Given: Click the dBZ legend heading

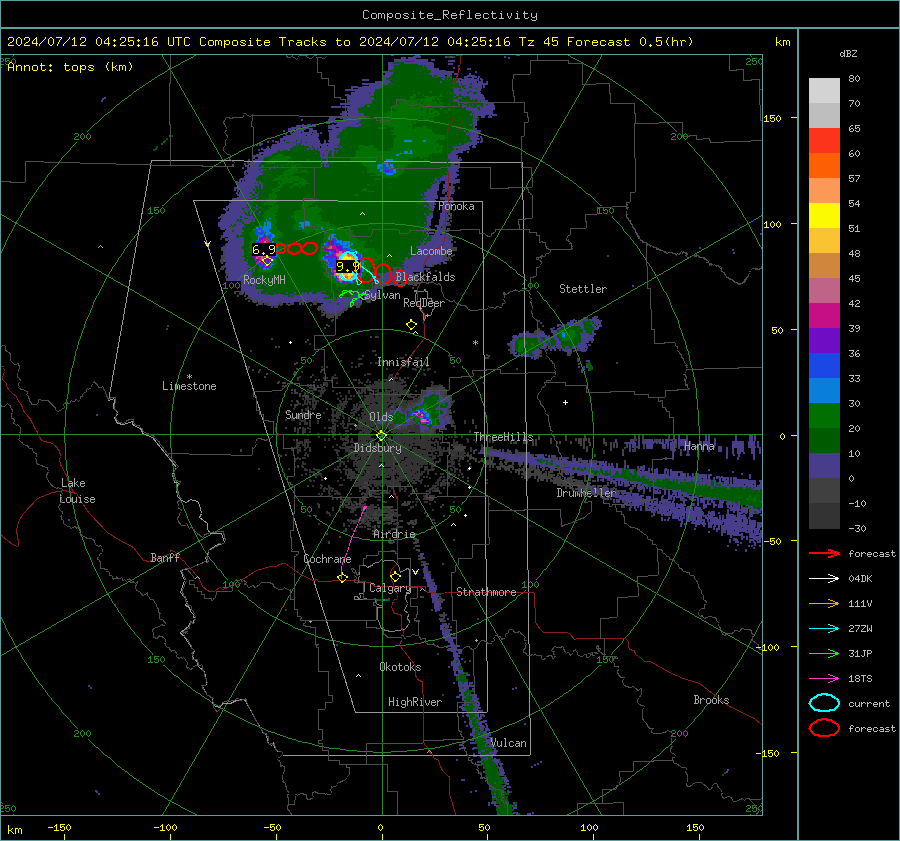Looking at the screenshot, I should click(x=848, y=54).
